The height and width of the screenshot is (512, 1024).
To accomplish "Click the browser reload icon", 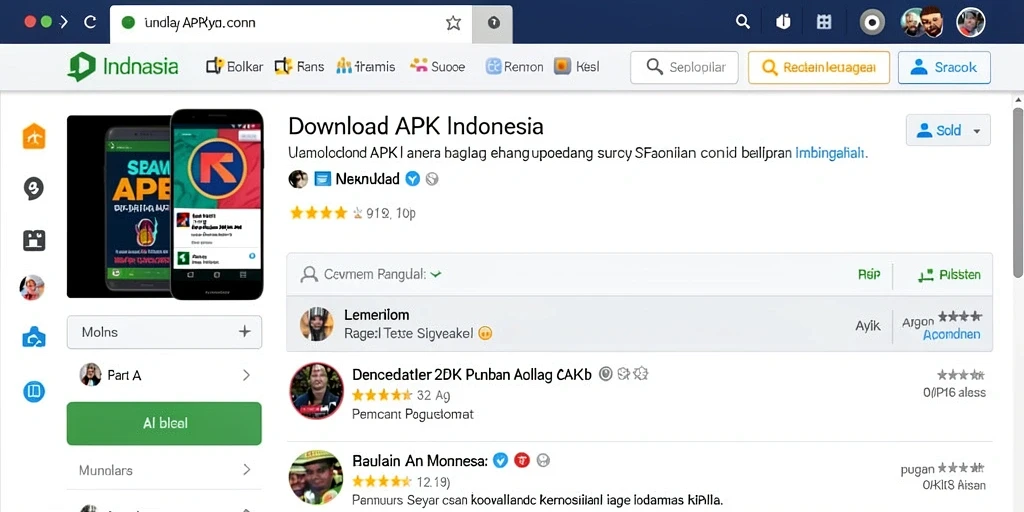I will pos(90,22).
